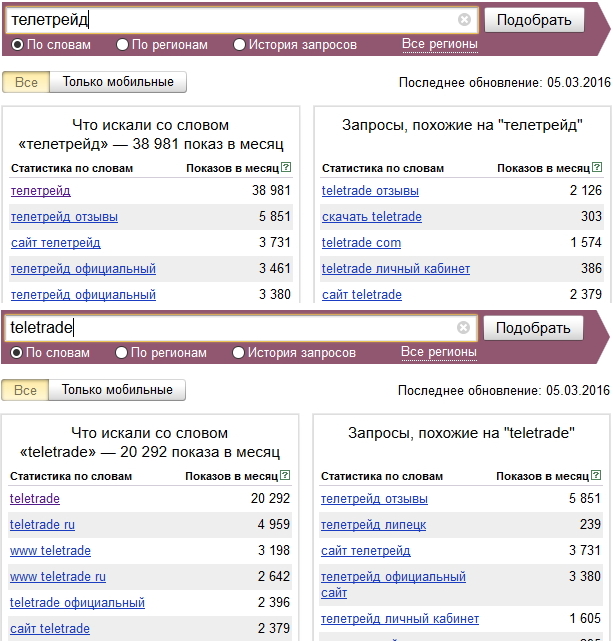Click the value '1 574' beside teletrade com
613x641 pixels.
point(586,242)
